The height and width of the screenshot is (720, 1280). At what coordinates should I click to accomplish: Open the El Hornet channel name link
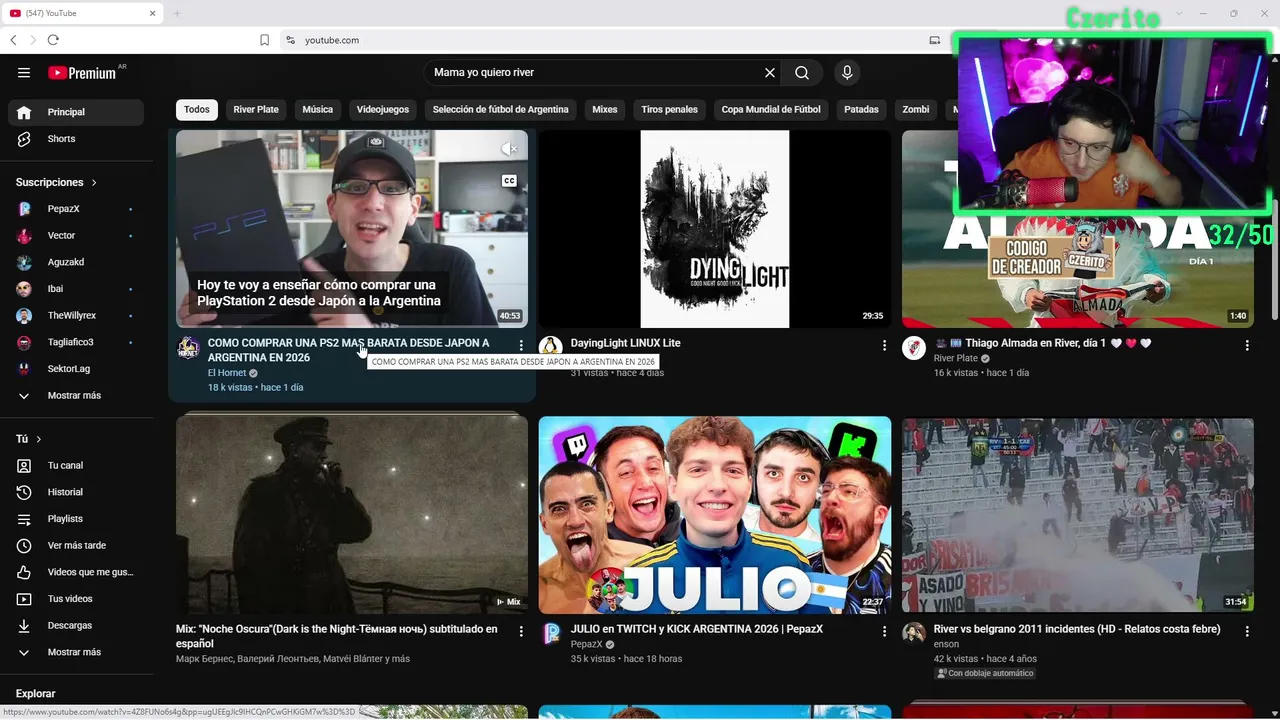227,373
